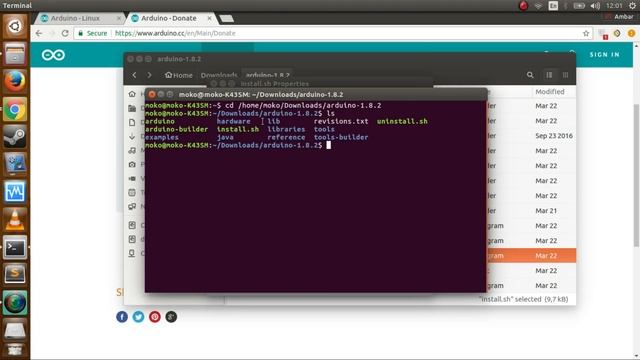Click install.sh text in terminal output
Screen dimensions: 640x360
tap(238, 129)
